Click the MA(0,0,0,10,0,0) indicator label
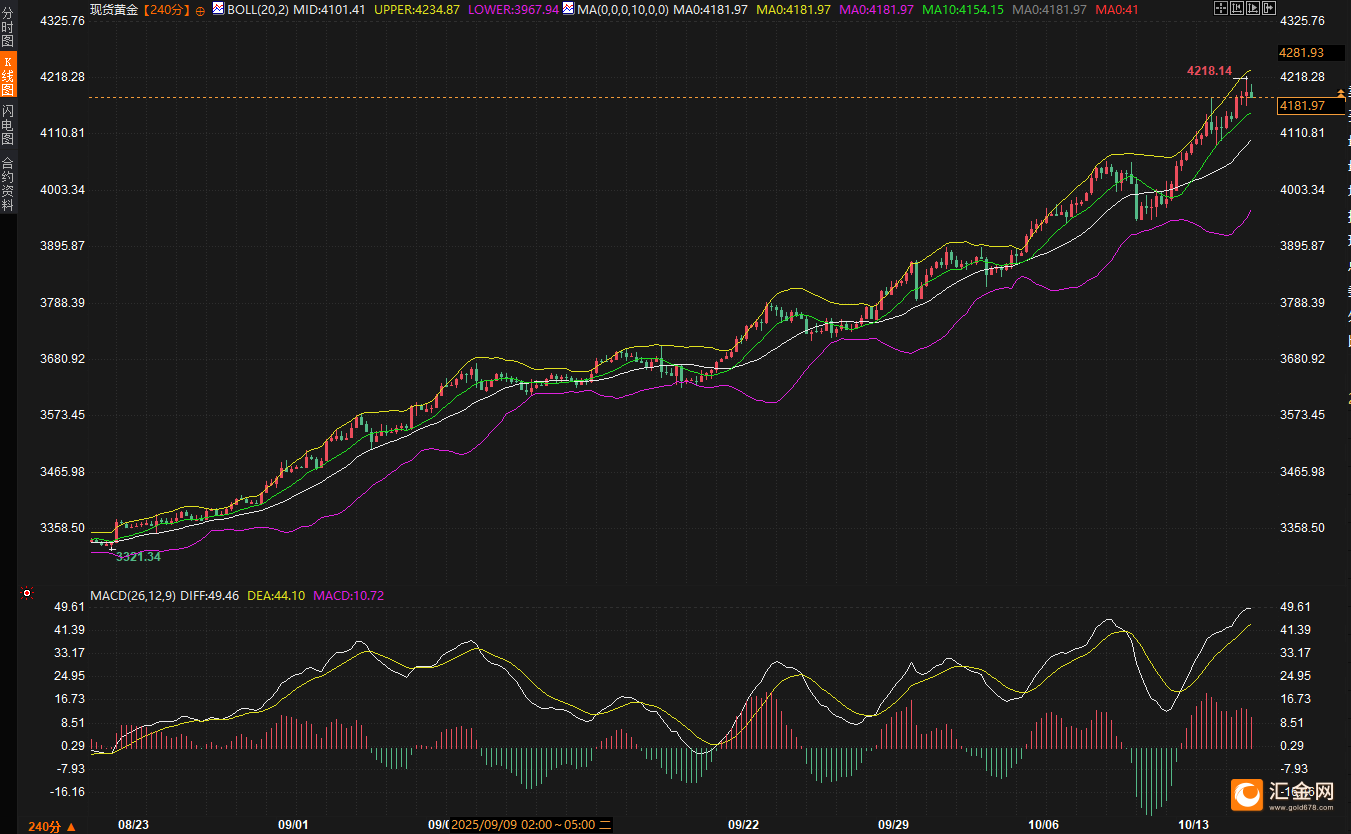 tap(623, 9)
